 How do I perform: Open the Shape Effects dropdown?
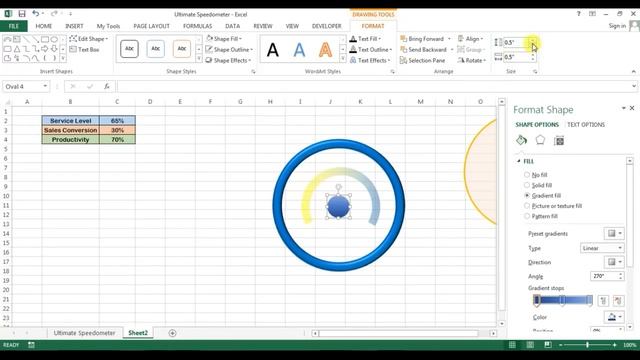(228, 60)
